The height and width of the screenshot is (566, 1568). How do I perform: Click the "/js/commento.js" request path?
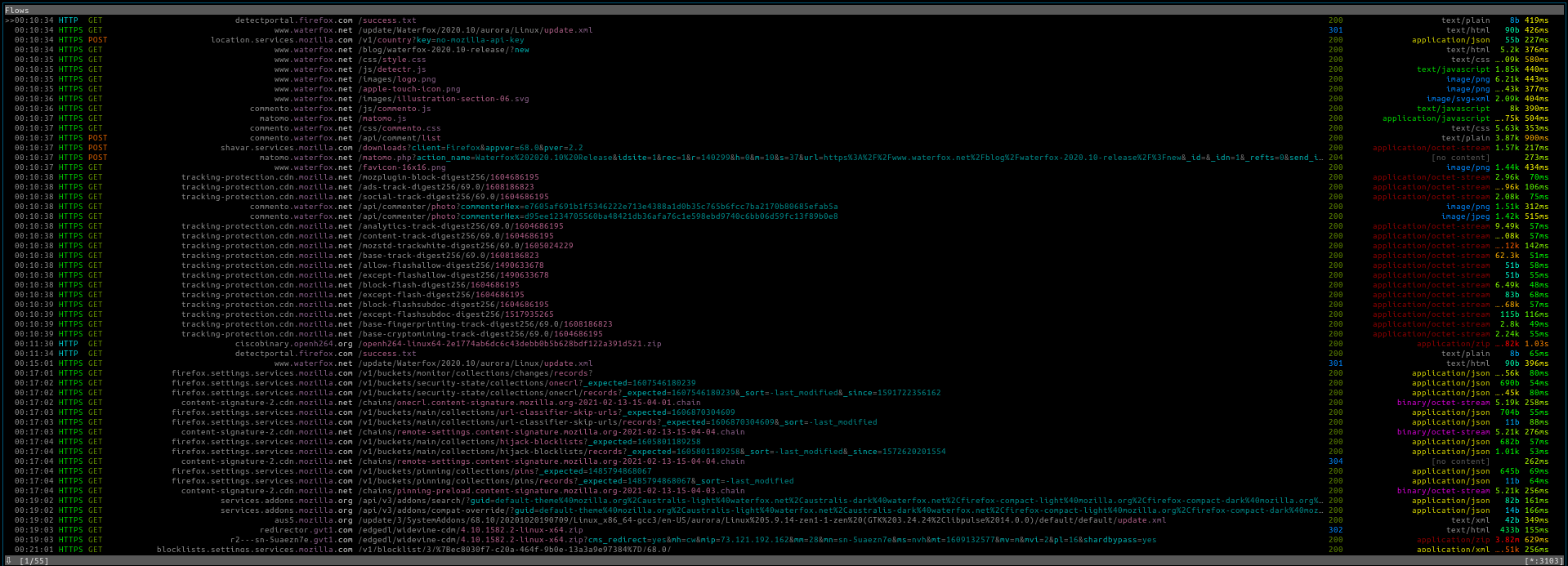395,109
